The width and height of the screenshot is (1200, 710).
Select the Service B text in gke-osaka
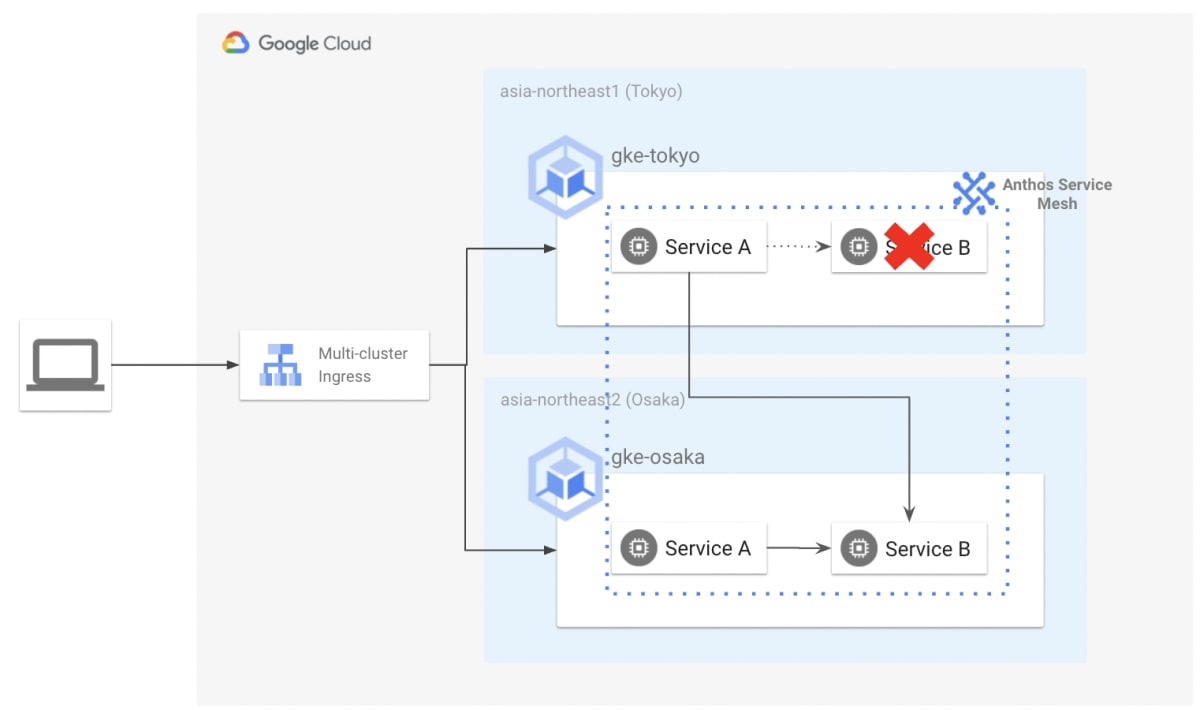[x=927, y=548]
